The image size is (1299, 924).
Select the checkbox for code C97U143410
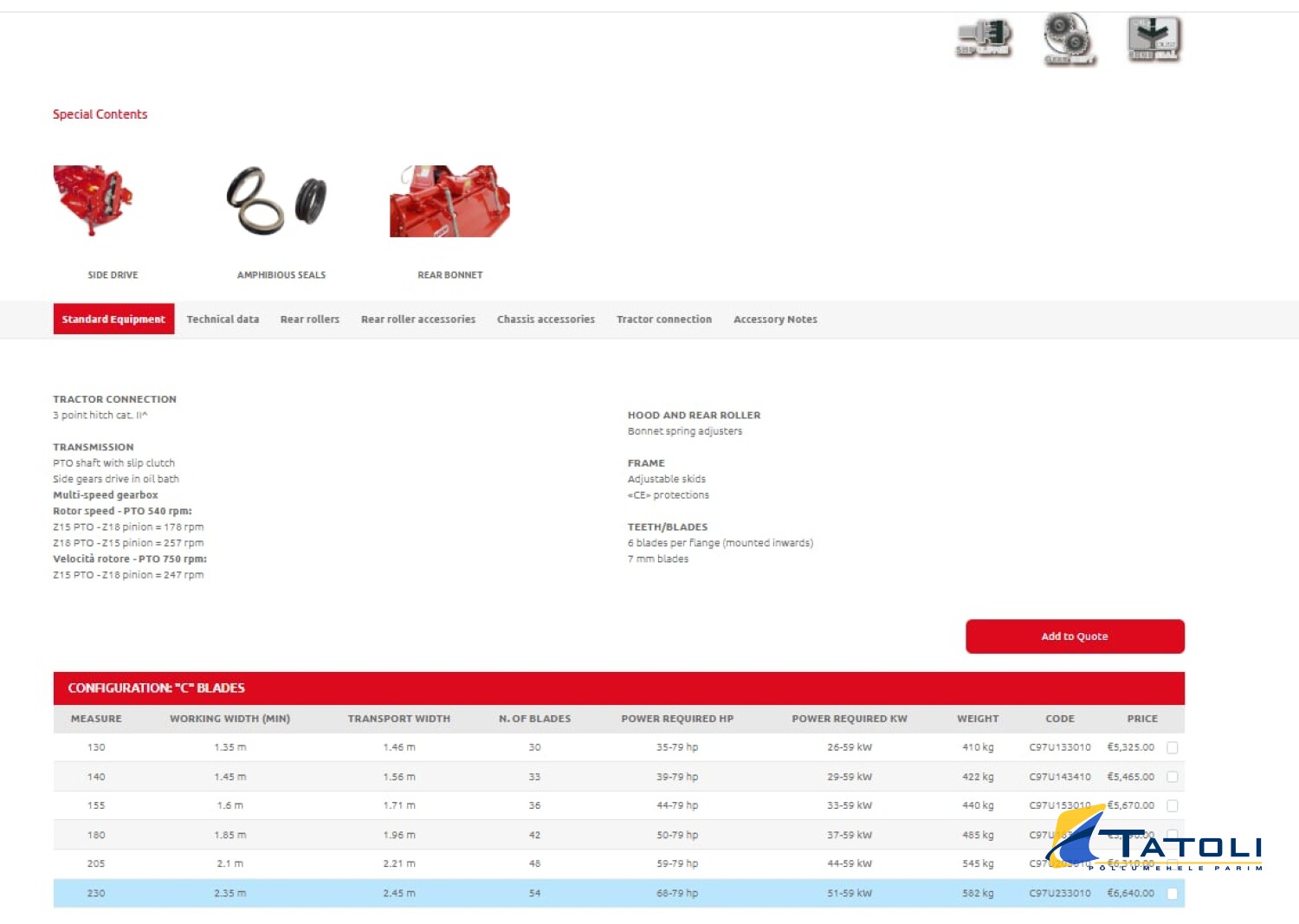click(x=1172, y=777)
